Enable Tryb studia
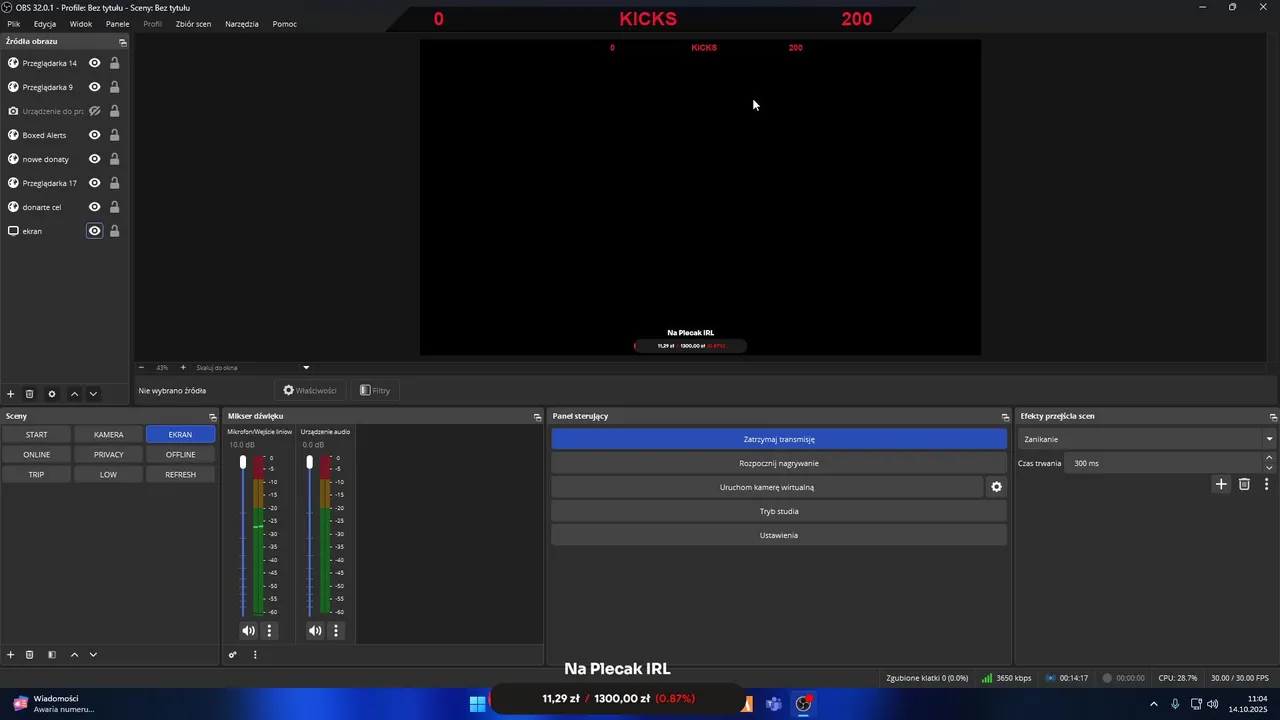Screen dimensions: 1280x720 coord(779,511)
